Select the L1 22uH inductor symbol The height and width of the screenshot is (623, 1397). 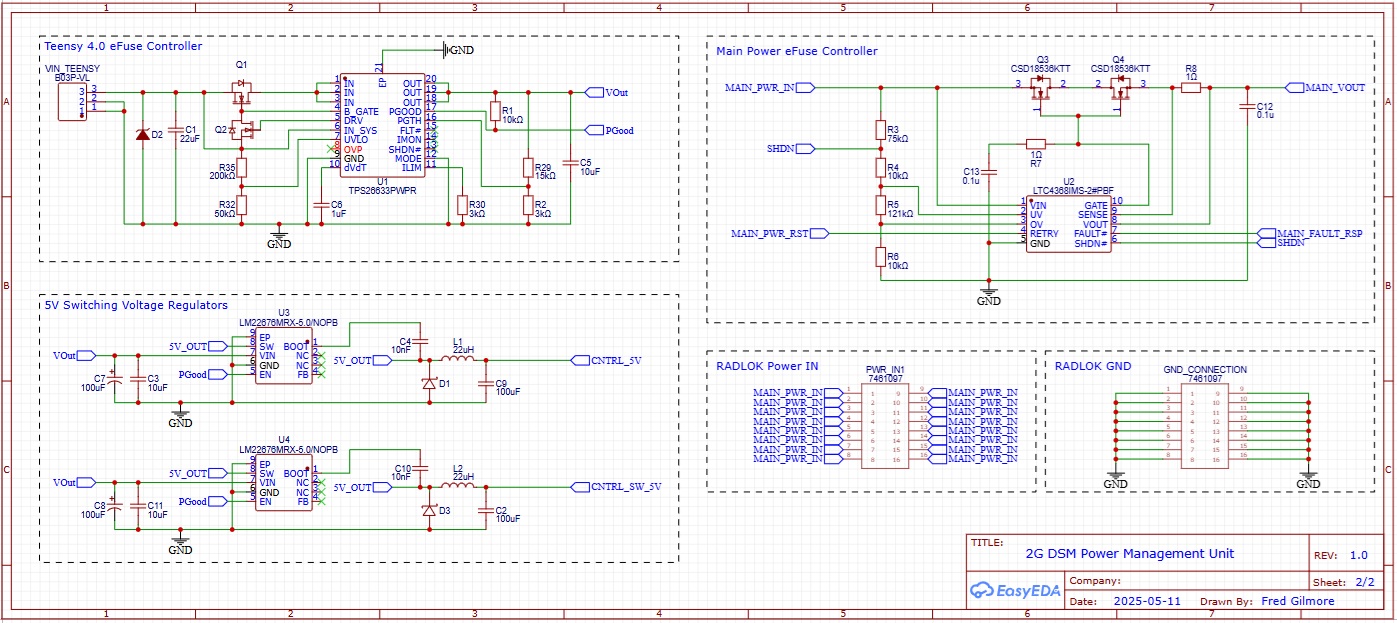[457, 358]
